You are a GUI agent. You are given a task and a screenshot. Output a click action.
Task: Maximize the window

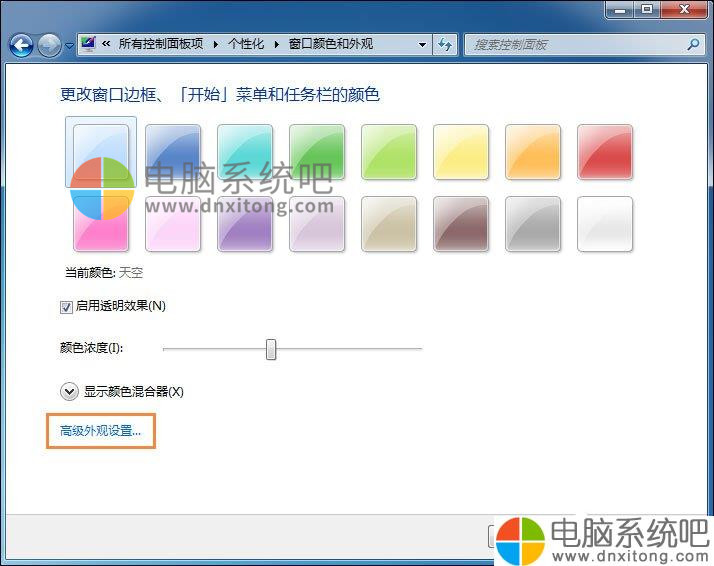click(x=647, y=9)
